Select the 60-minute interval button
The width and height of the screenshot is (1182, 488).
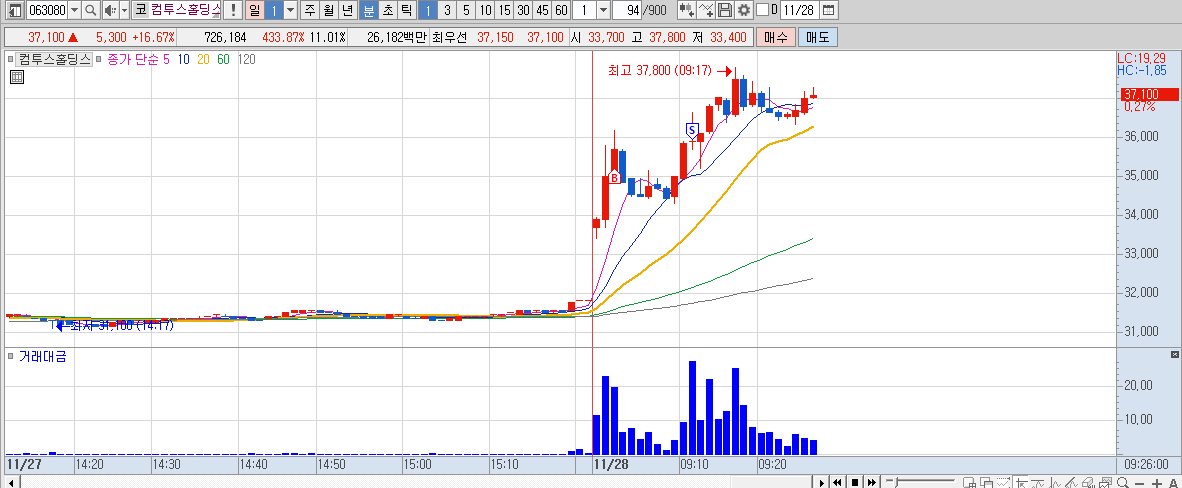[561, 10]
